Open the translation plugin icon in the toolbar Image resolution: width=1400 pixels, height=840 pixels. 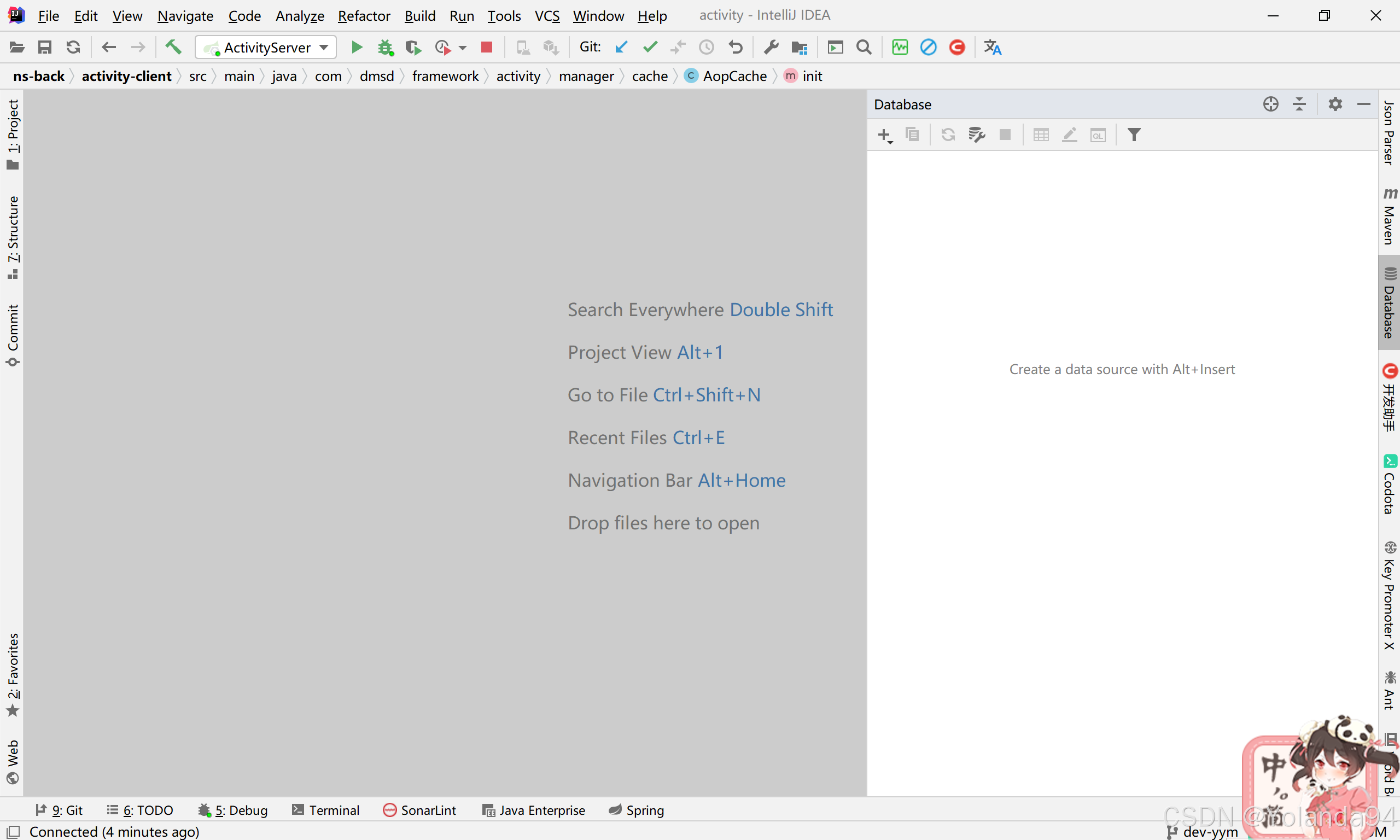992,48
